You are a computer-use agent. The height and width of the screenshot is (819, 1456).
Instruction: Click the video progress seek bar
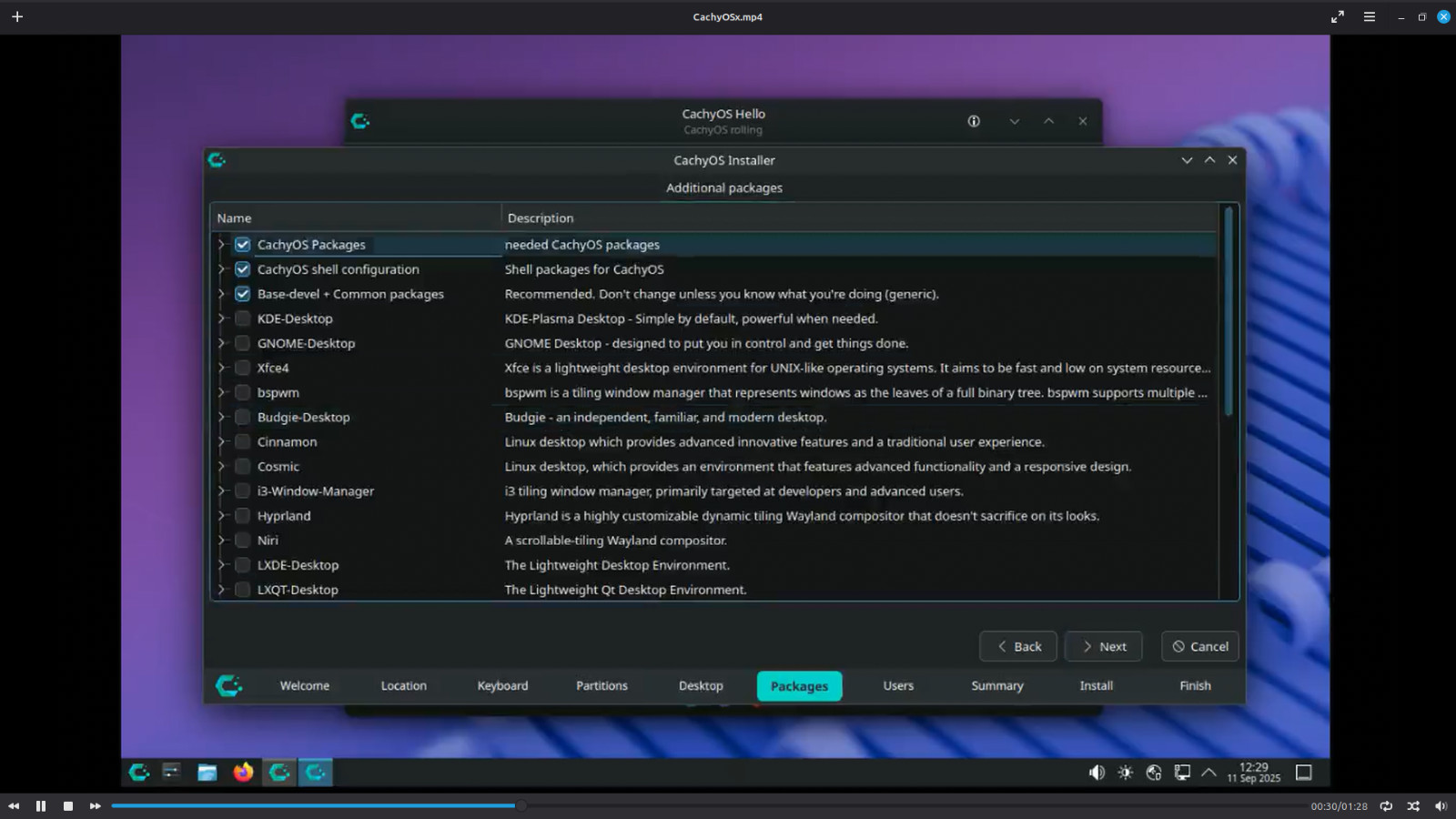[708, 806]
